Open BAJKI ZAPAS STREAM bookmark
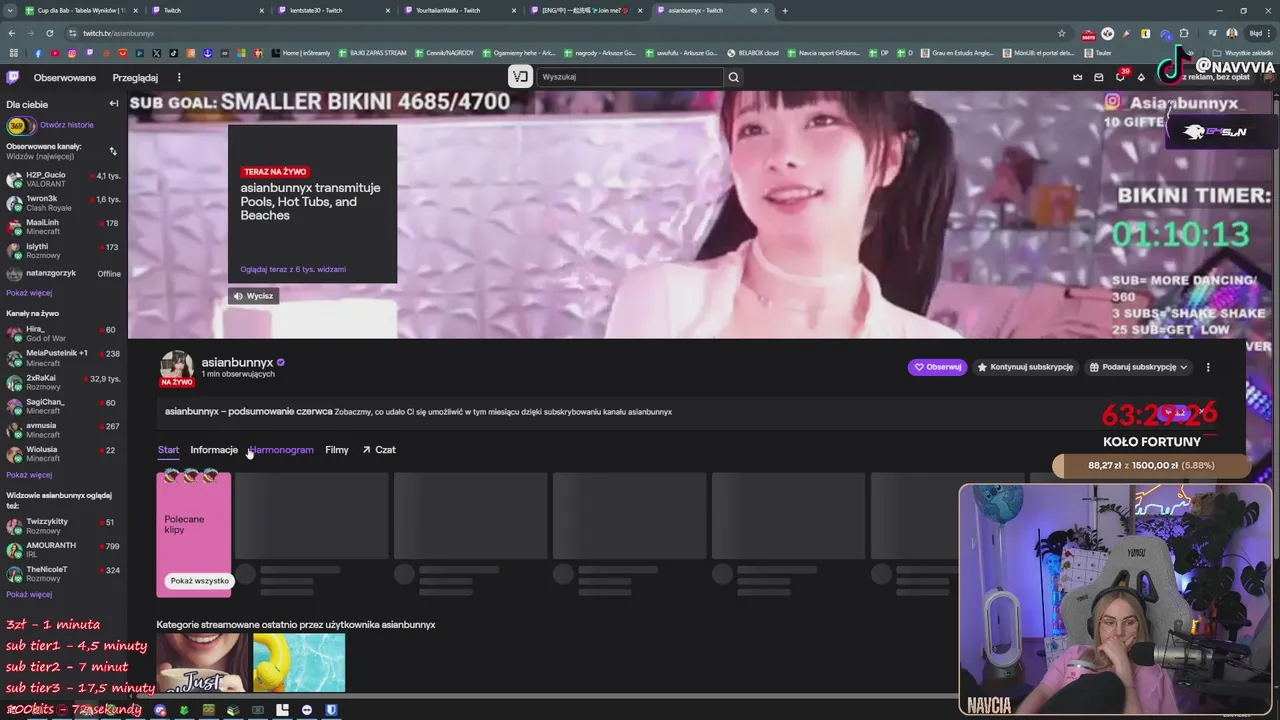This screenshot has width=1280, height=720. [x=373, y=53]
